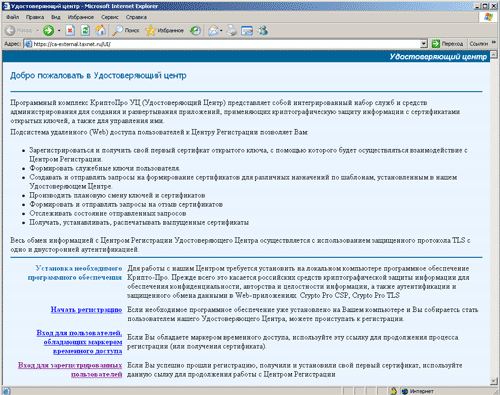The image size is (500, 395).
Task: Click the Messenger icon at toolbar end
Action: coord(263,31)
